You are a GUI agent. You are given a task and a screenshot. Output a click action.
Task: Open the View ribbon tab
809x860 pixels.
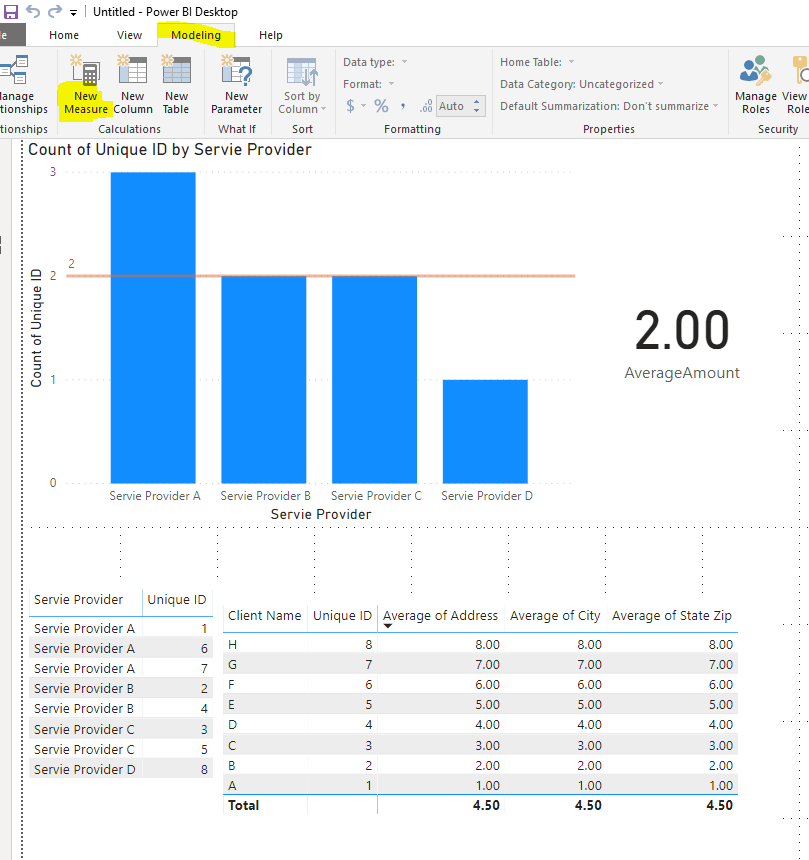(129, 35)
